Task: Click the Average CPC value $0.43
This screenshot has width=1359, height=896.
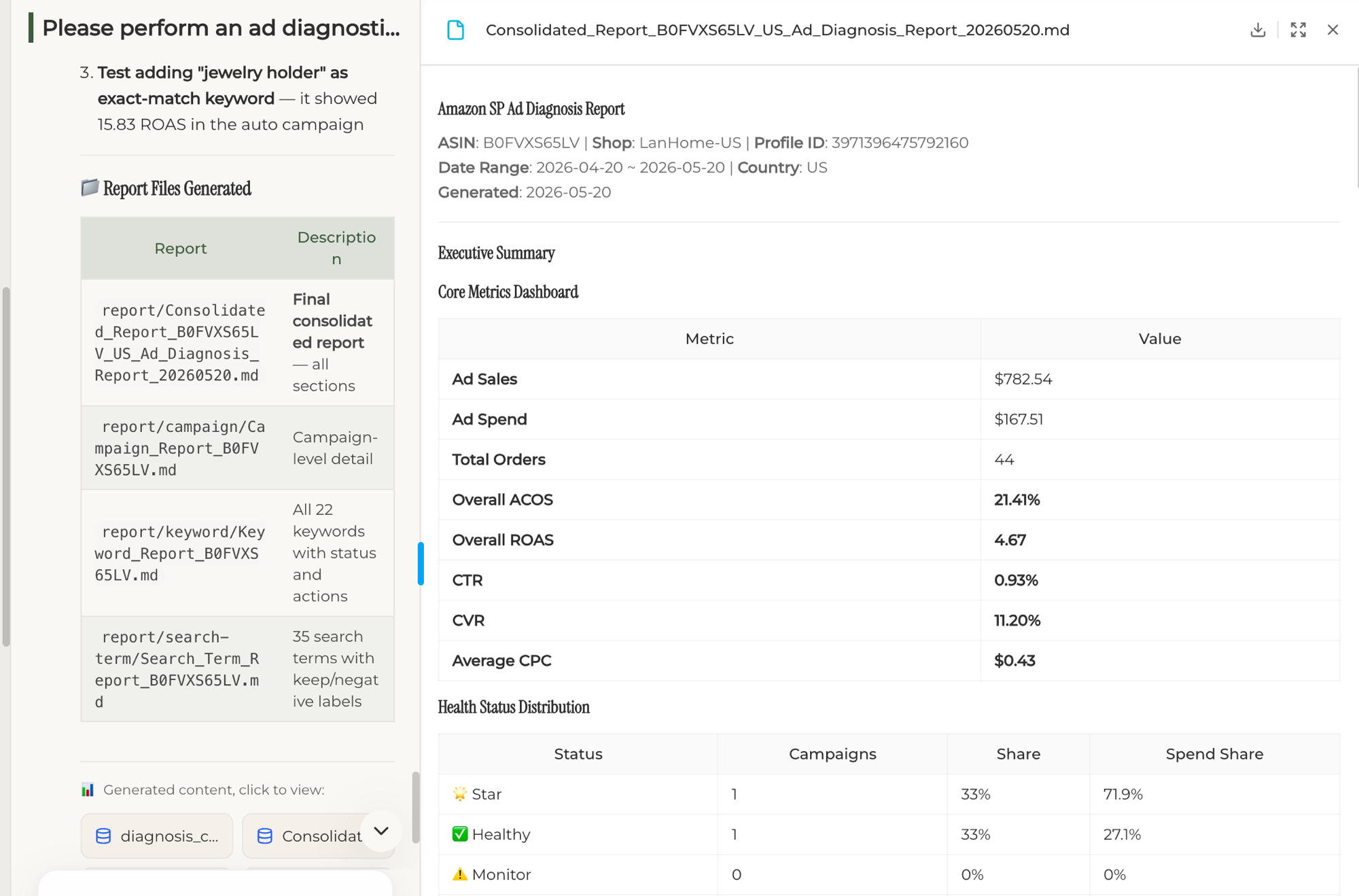Action: (1014, 660)
